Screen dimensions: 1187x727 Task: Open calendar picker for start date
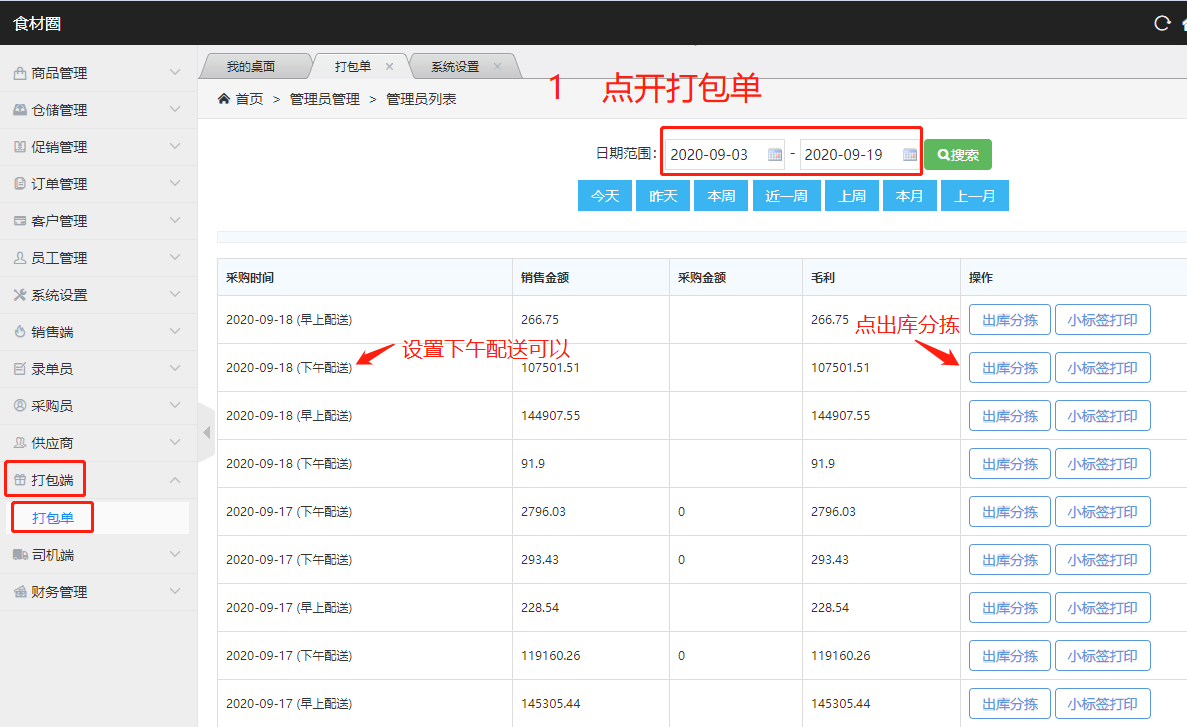(775, 155)
